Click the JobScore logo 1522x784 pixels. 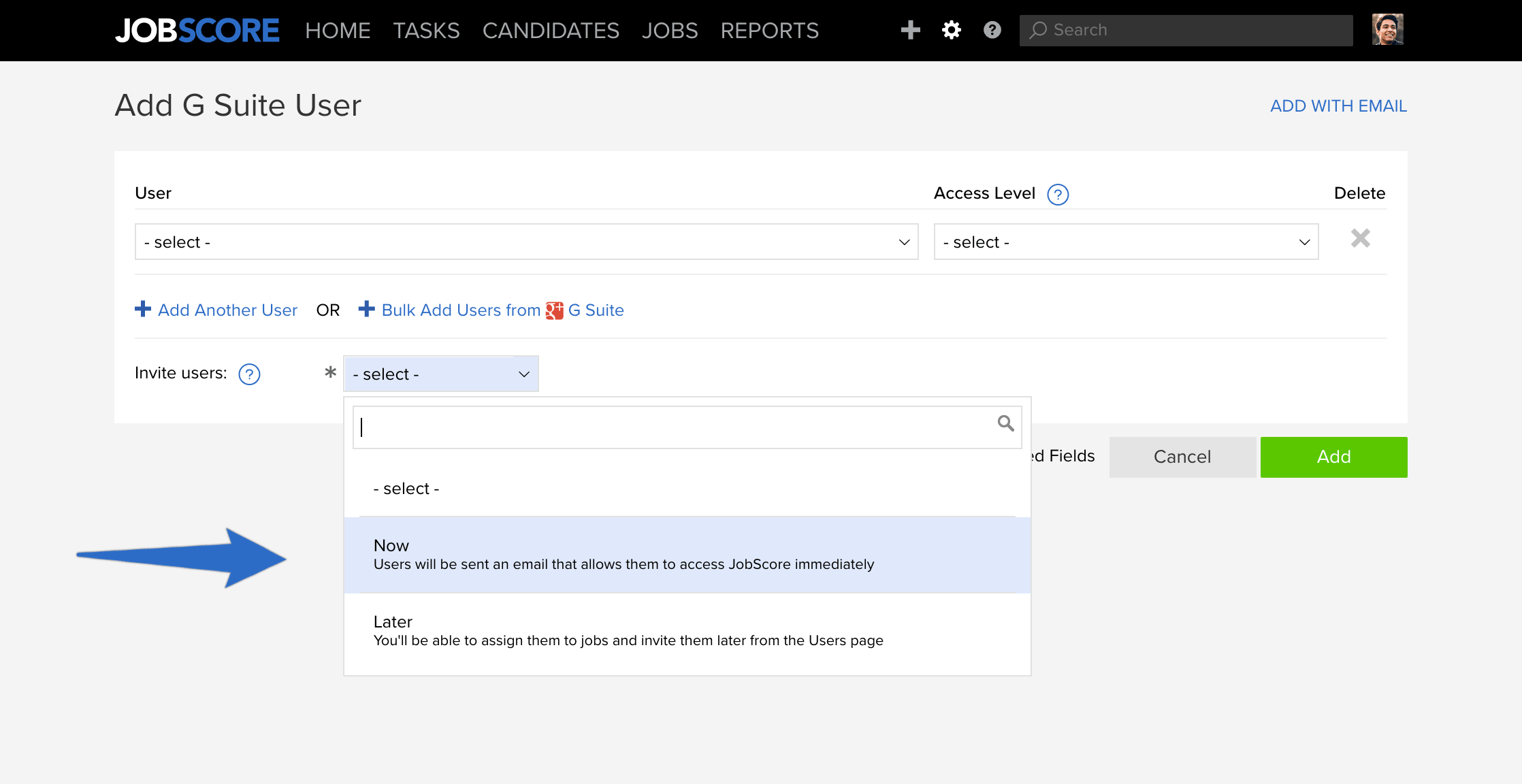197,30
